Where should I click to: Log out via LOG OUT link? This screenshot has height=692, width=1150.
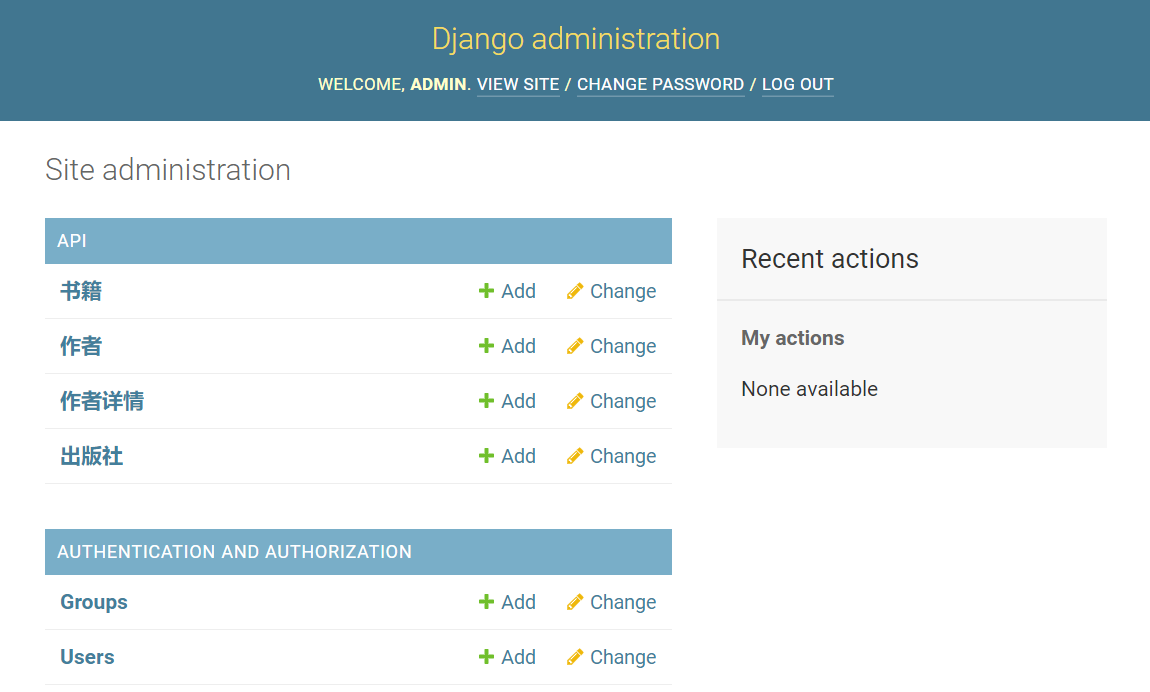[x=797, y=84]
